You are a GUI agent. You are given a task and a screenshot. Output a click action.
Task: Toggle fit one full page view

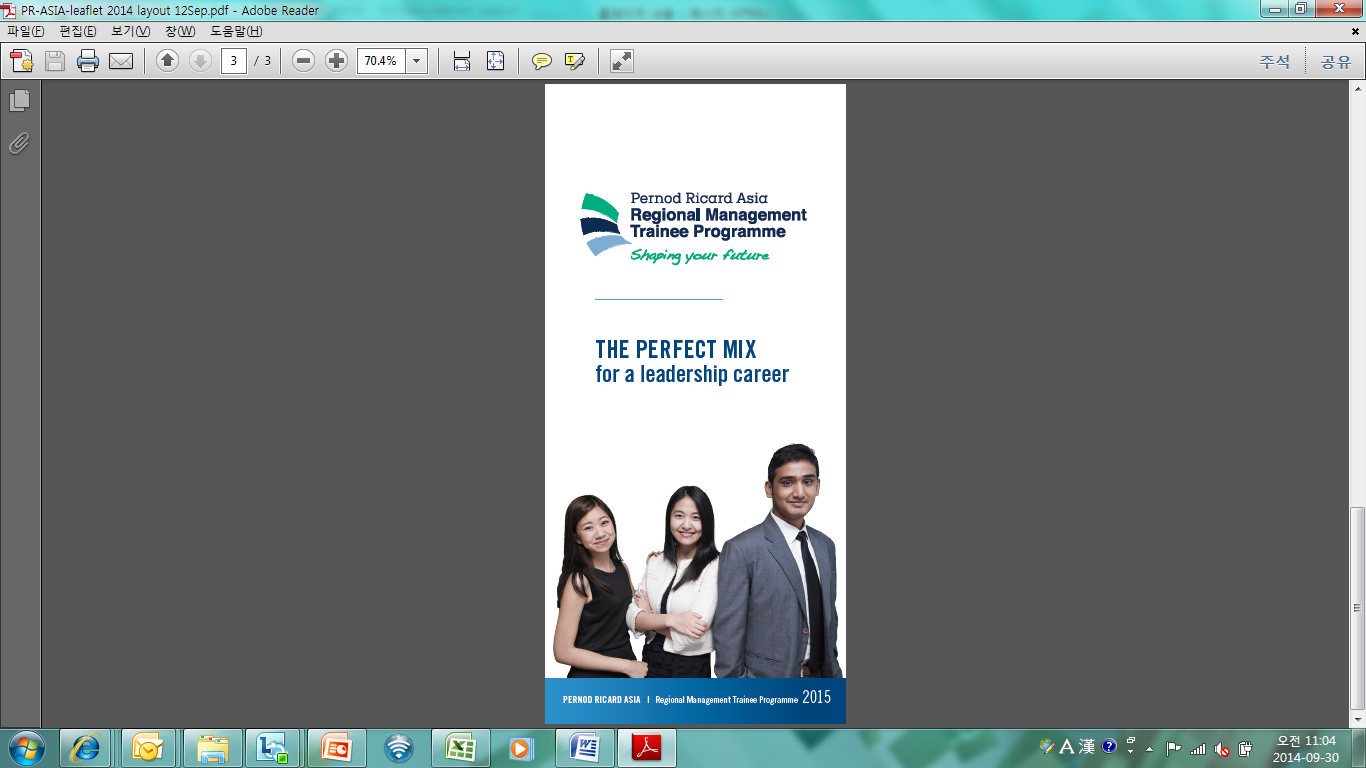495,61
